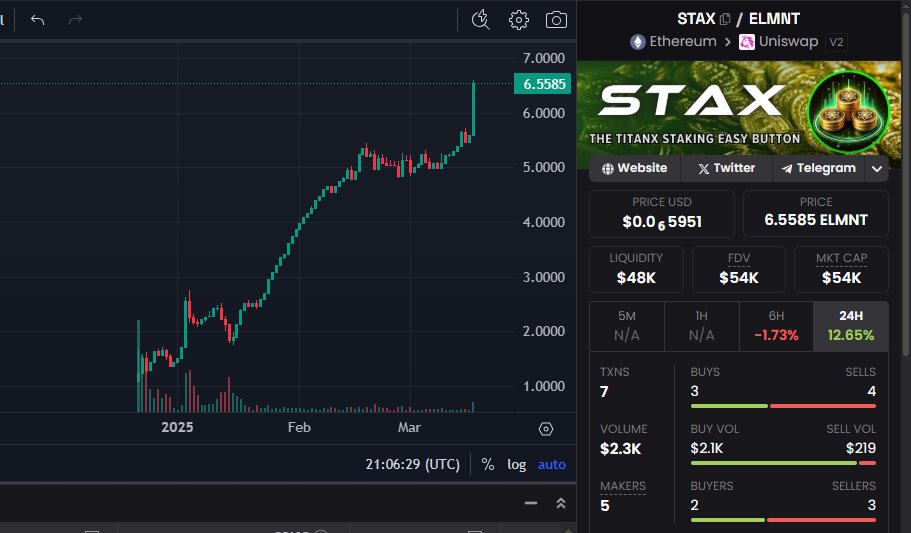This screenshot has height=533, width=911.
Task: Click the MAKERS value 5
Action: coord(605,506)
